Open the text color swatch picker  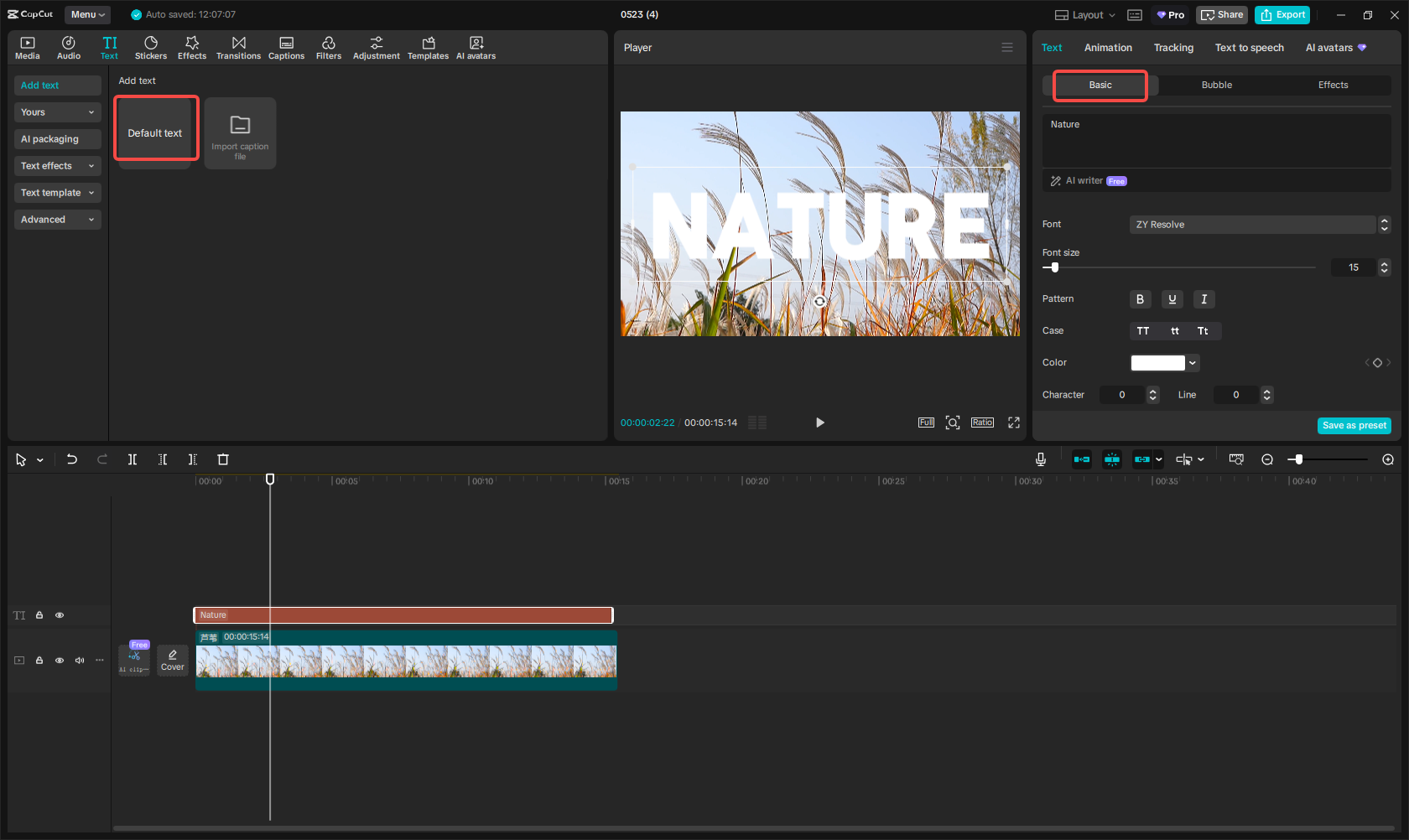(1164, 362)
